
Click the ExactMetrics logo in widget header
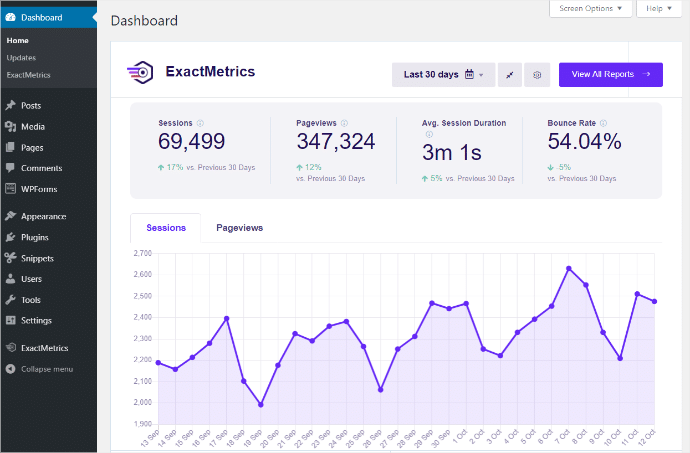click(140, 72)
